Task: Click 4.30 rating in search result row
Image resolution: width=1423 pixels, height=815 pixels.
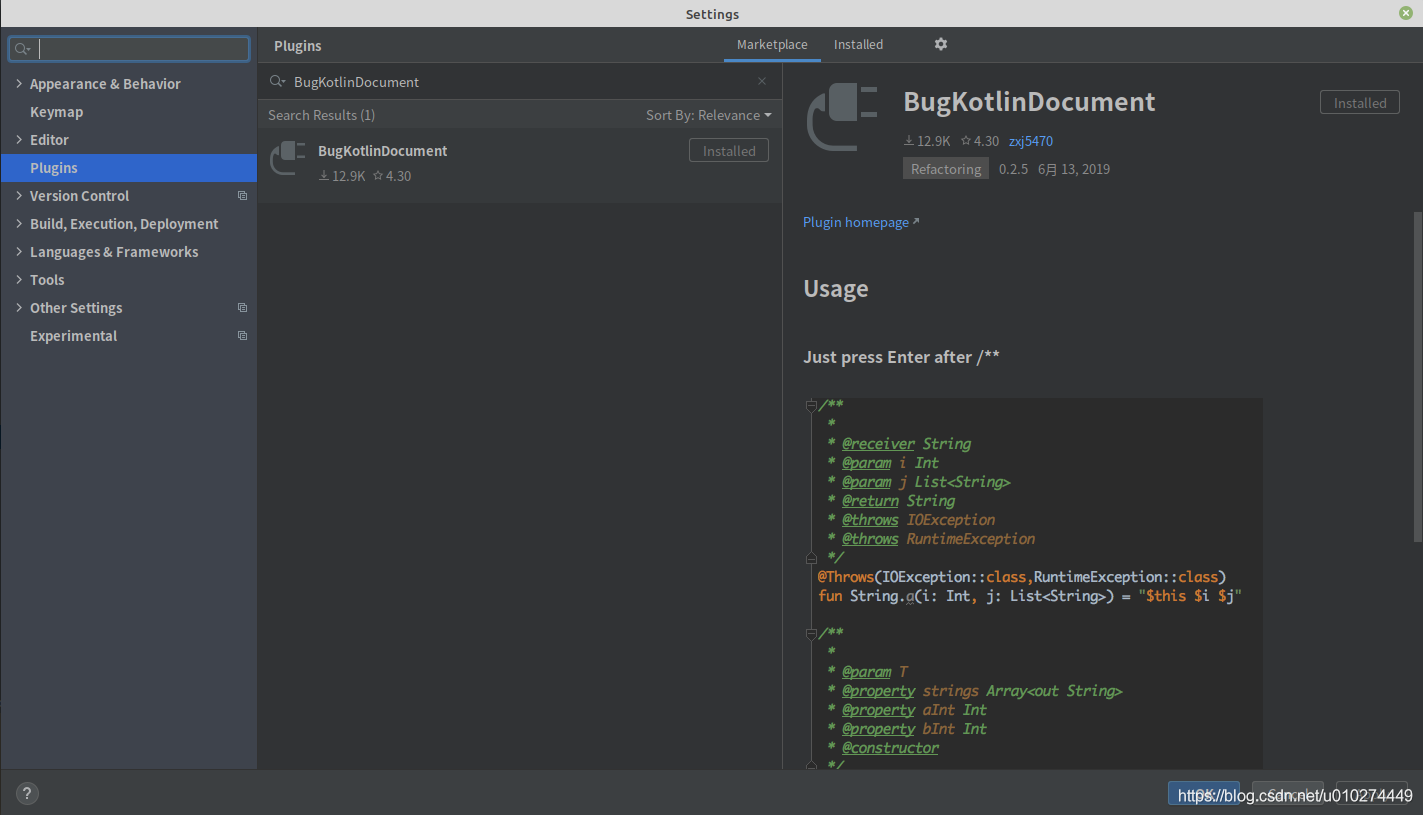Action: point(392,176)
